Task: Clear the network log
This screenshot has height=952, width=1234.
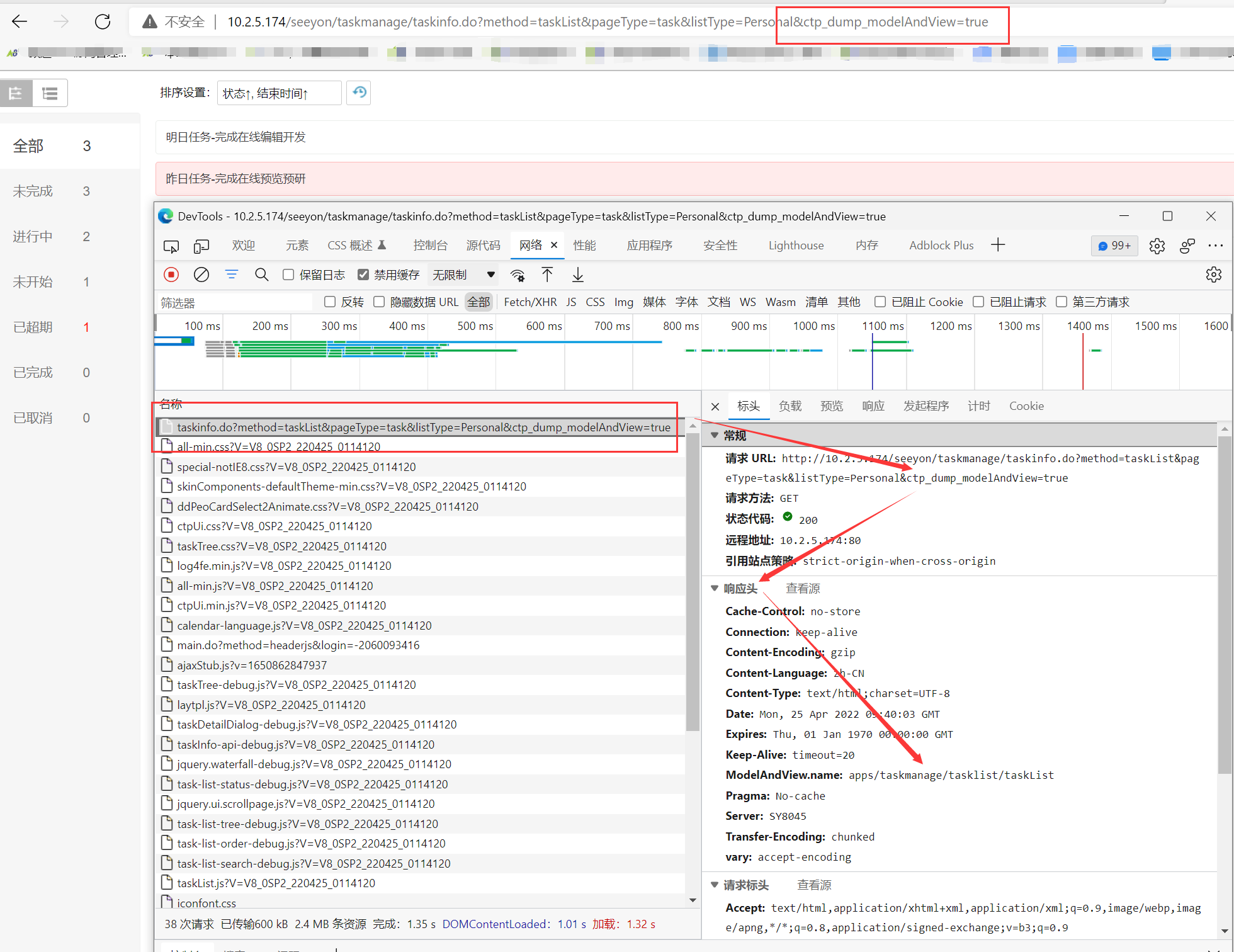Action: pos(201,275)
